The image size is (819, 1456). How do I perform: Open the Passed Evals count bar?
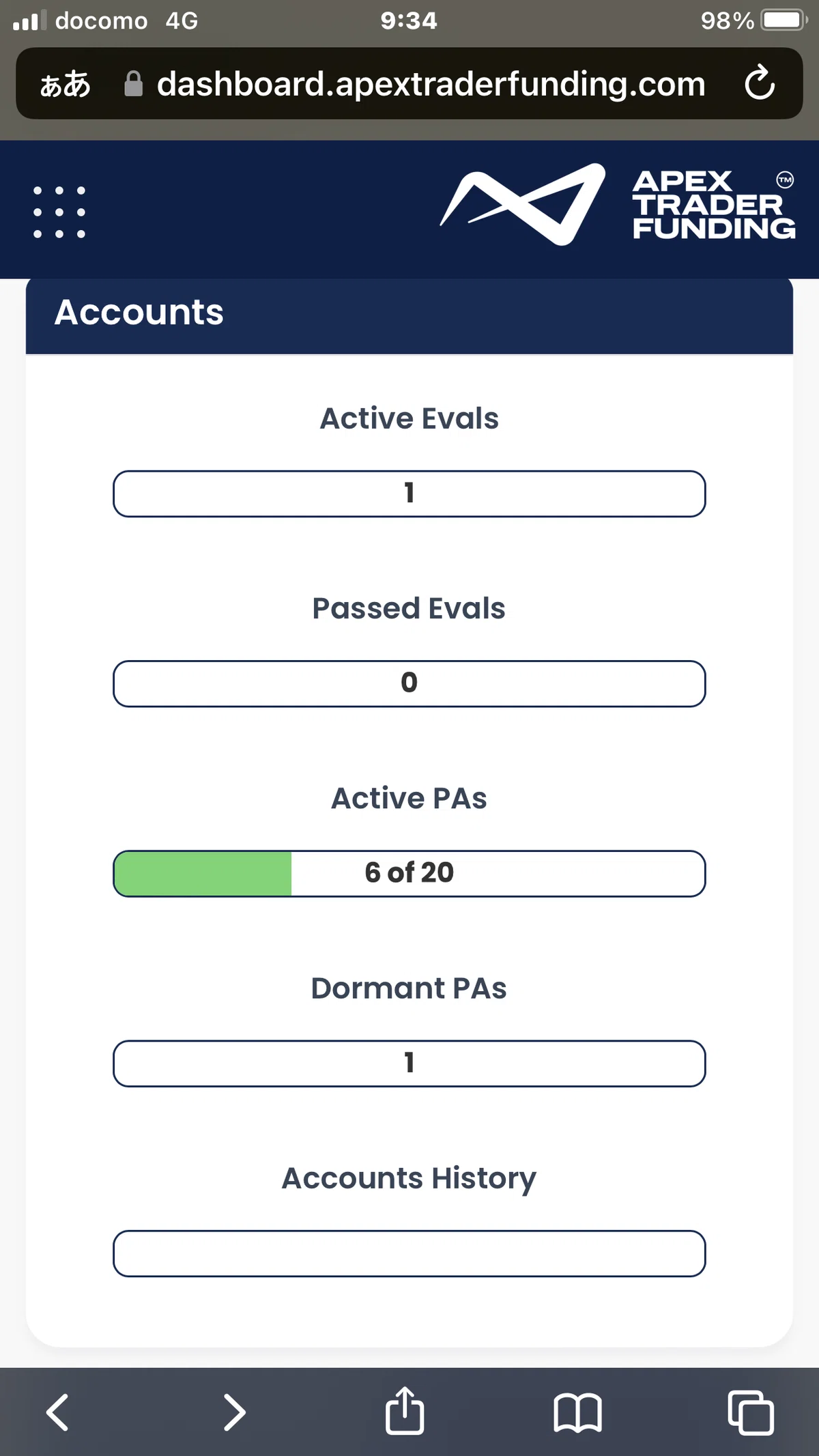409,683
